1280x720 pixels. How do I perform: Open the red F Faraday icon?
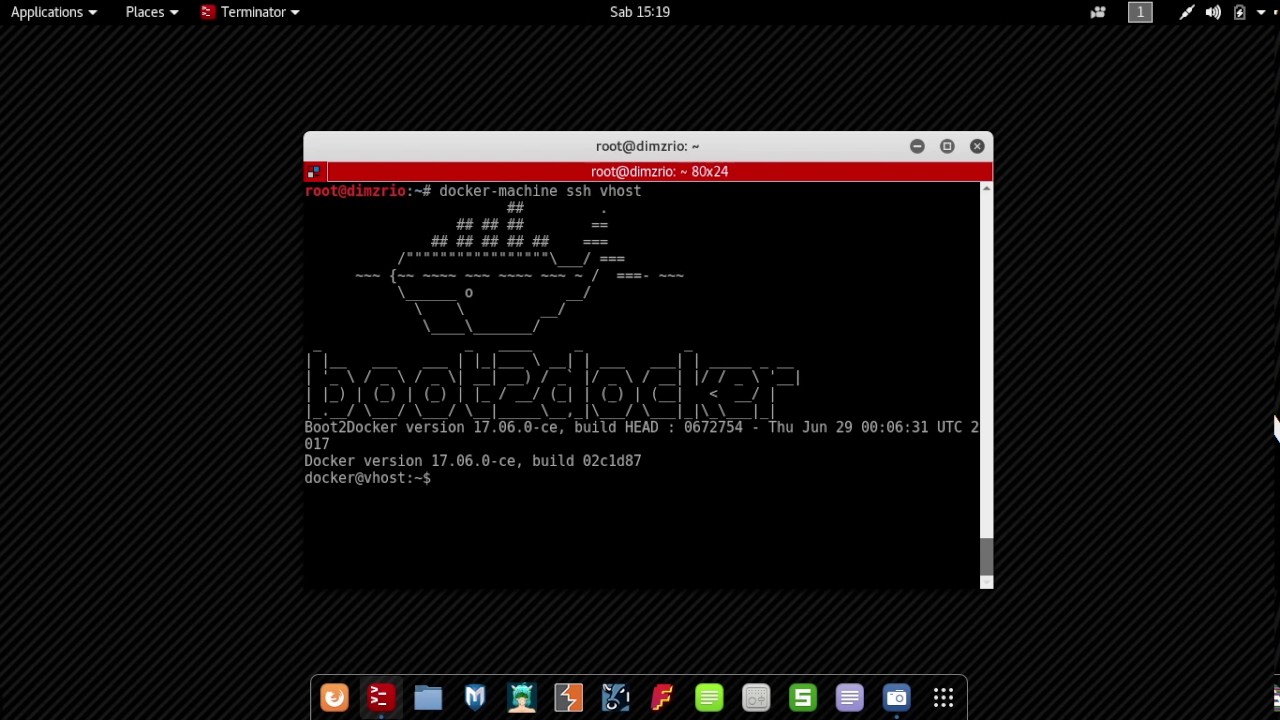point(662,697)
